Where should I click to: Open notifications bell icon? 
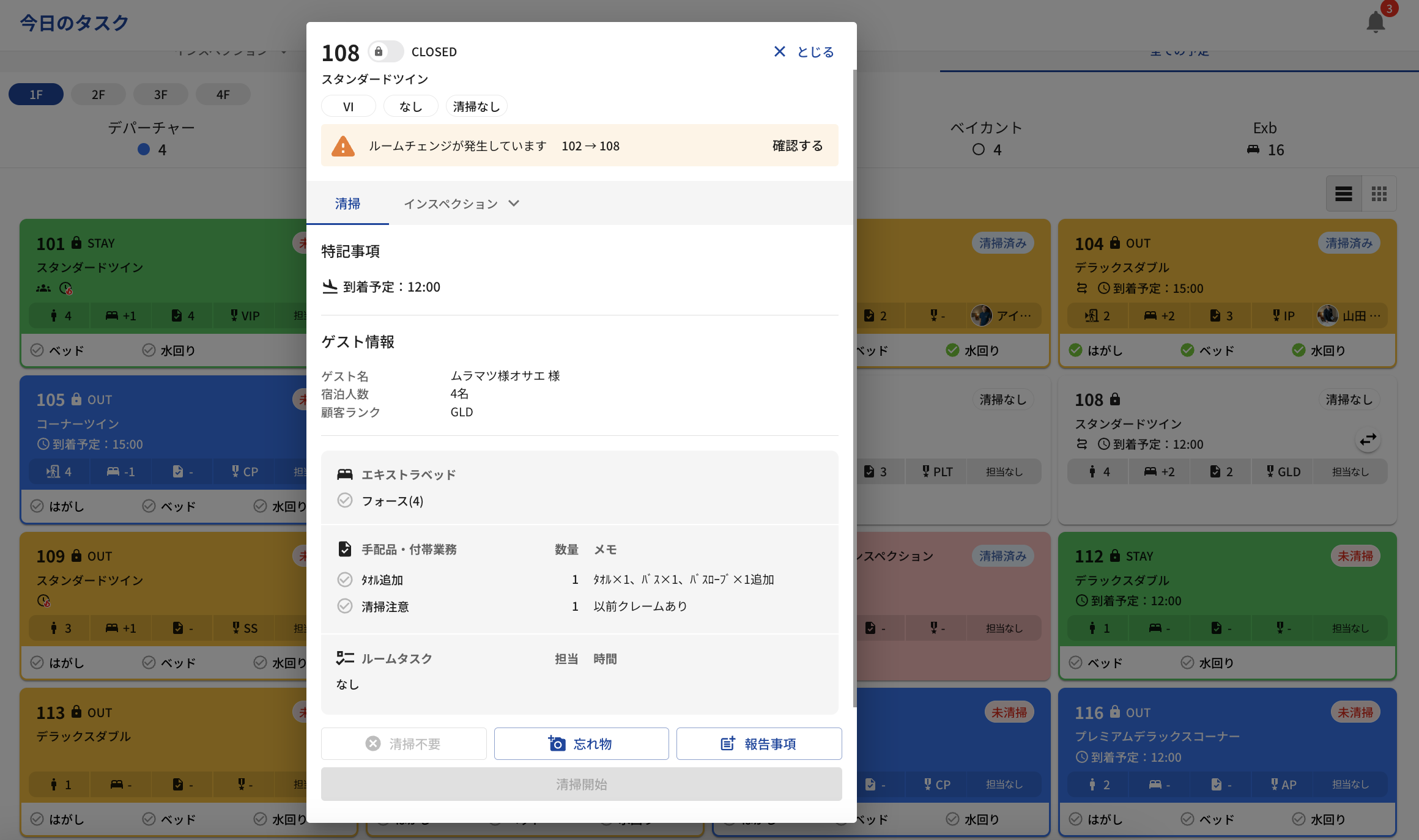point(1375,23)
